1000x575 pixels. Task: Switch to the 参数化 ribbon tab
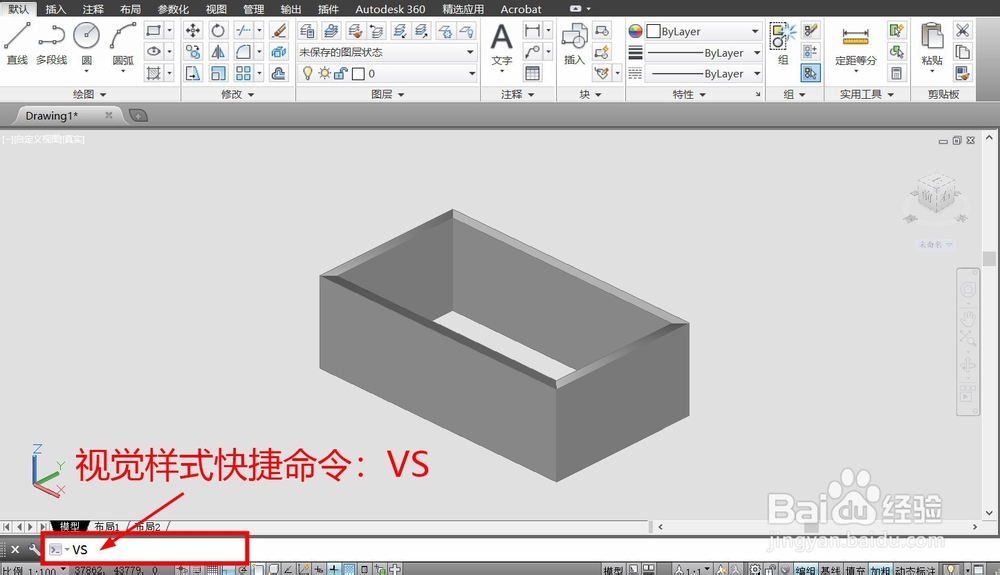point(173,9)
